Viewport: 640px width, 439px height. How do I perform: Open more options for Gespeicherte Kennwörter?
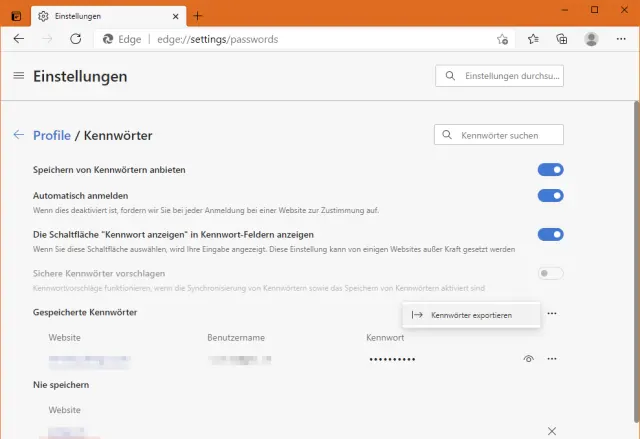[552, 313]
